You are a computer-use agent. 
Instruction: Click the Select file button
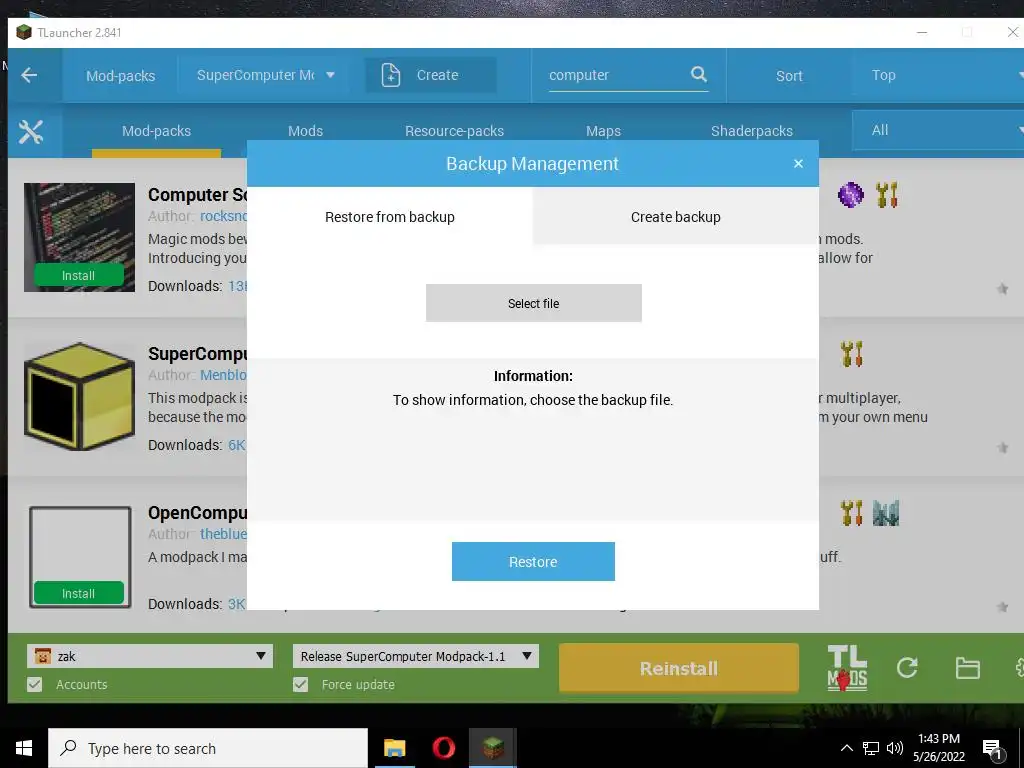pyautogui.click(x=534, y=303)
